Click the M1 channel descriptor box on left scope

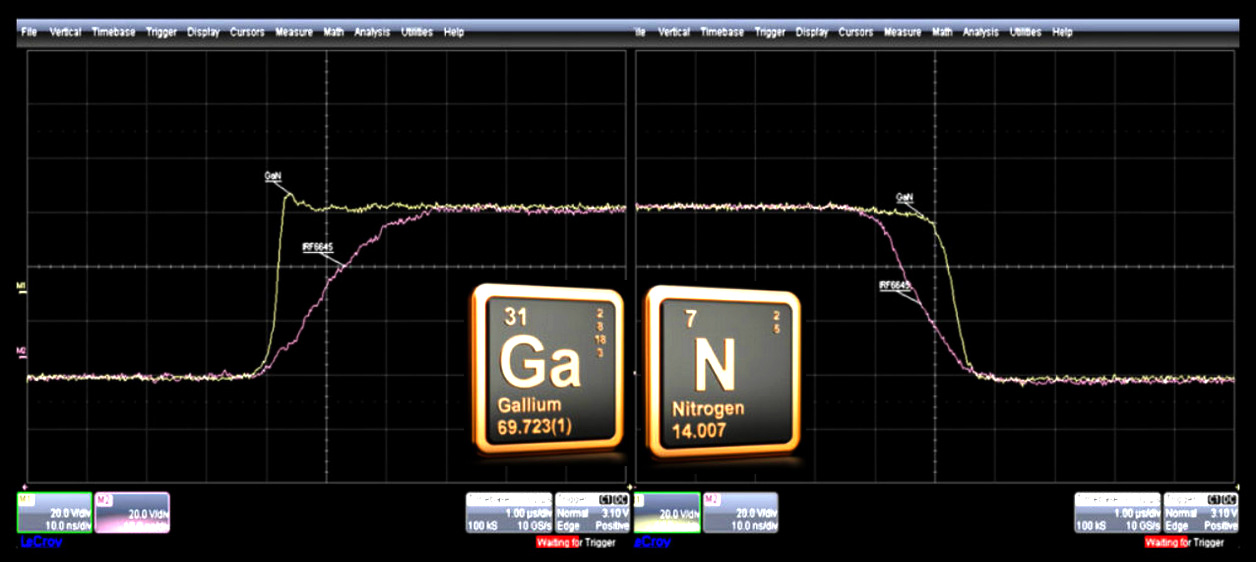[x=54, y=512]
